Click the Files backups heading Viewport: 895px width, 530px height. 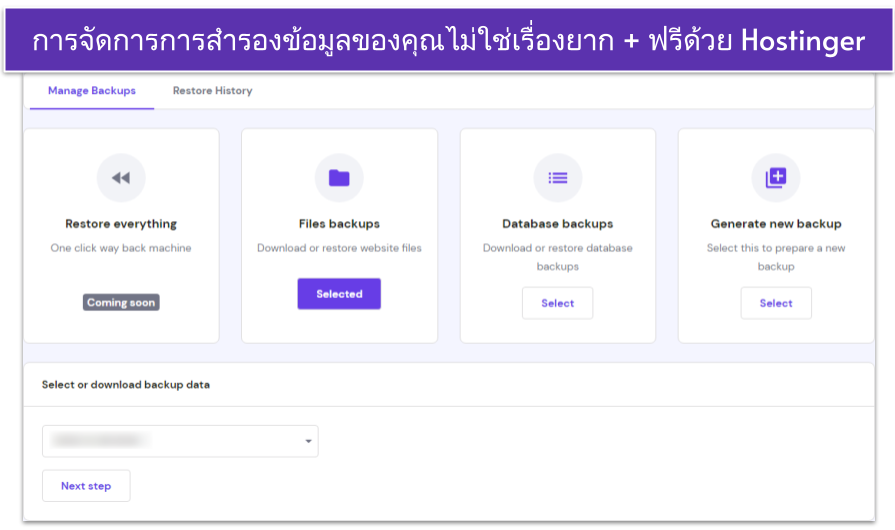point(339,224)
